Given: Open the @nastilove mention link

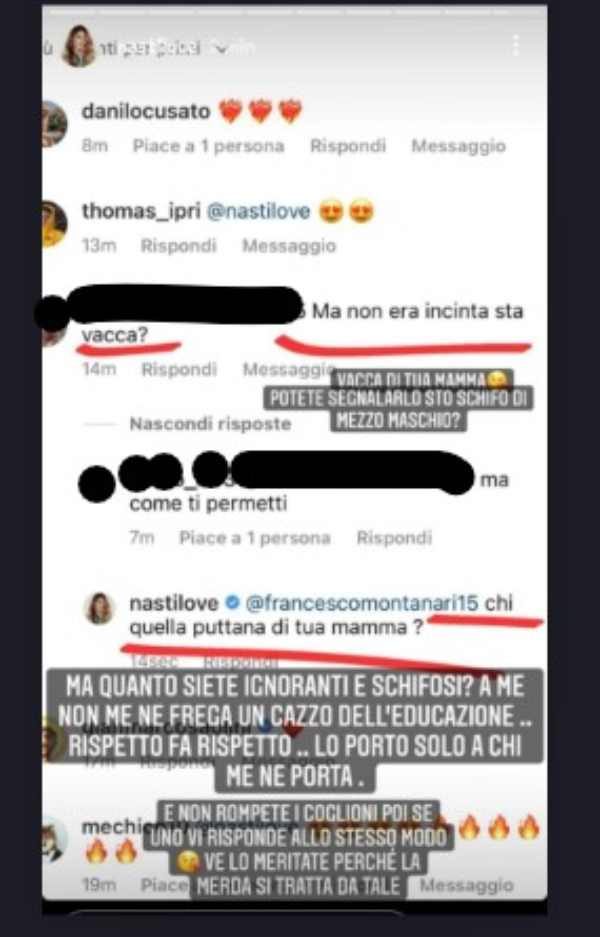Looking at the screenshot, I should [258, 212].
